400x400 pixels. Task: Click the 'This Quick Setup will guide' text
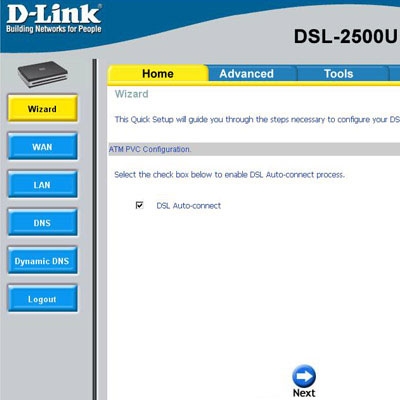click(257, 119)
